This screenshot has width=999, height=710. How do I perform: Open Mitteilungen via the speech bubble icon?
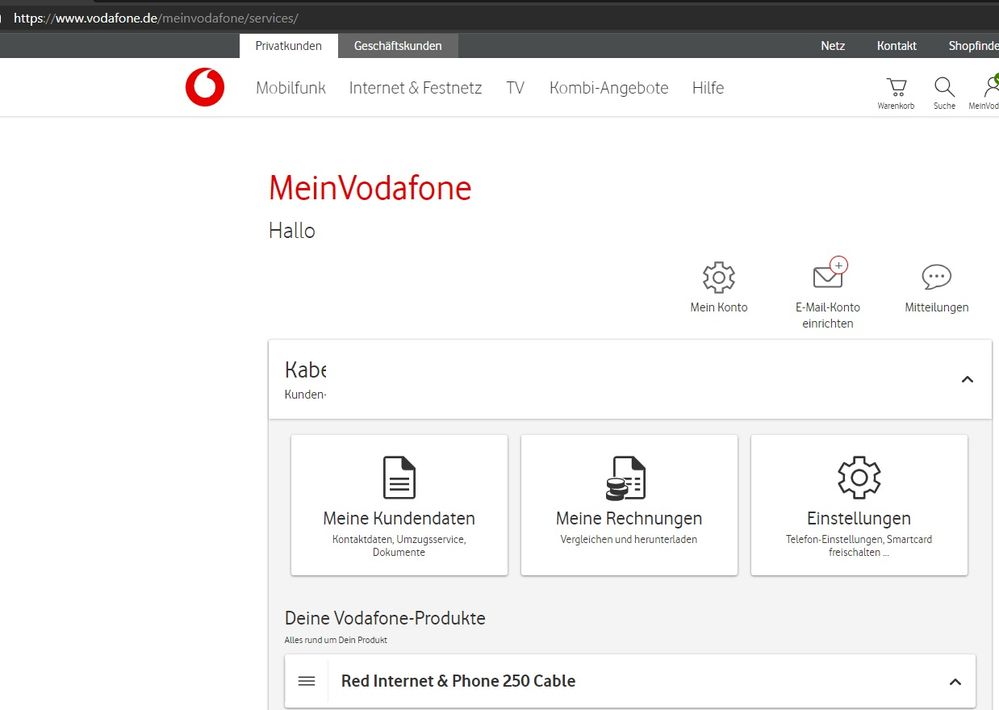(x=935, y=278)
